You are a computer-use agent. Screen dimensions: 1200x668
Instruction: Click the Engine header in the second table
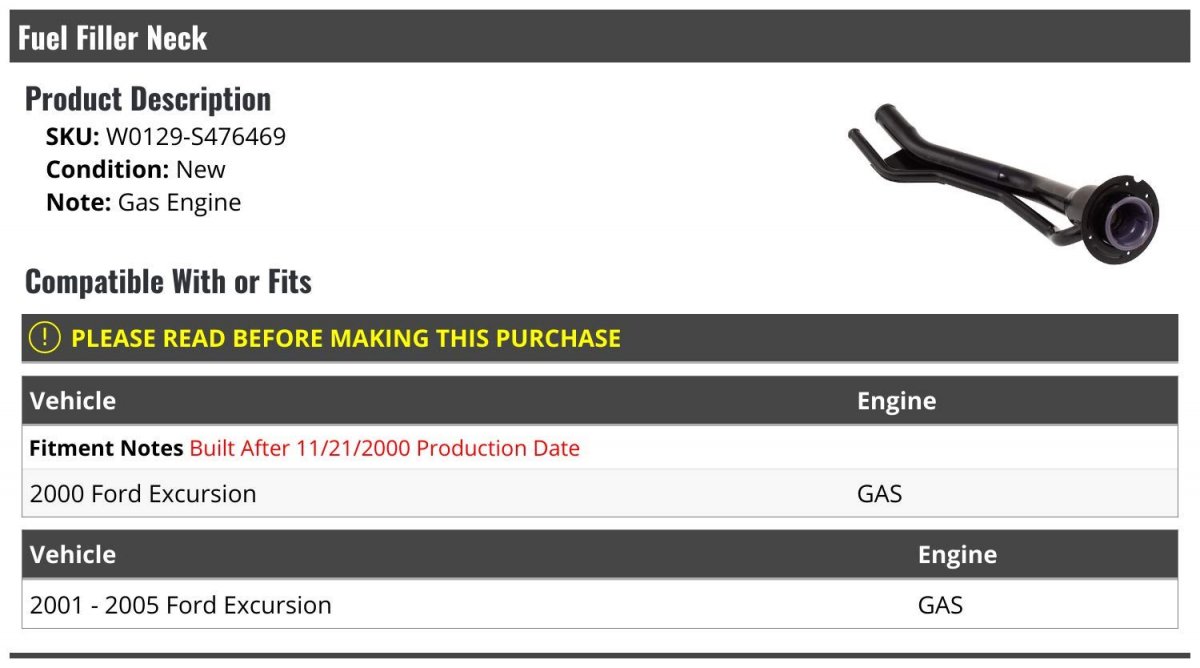tap(957, 555)
